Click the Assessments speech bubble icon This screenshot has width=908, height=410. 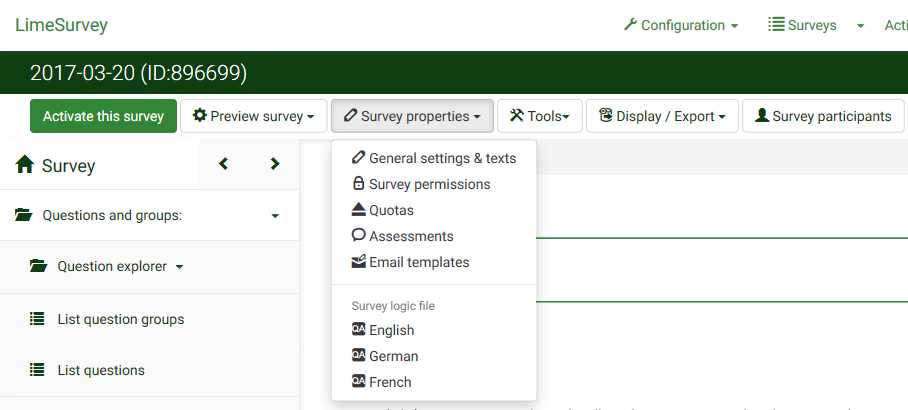(359, 236)
